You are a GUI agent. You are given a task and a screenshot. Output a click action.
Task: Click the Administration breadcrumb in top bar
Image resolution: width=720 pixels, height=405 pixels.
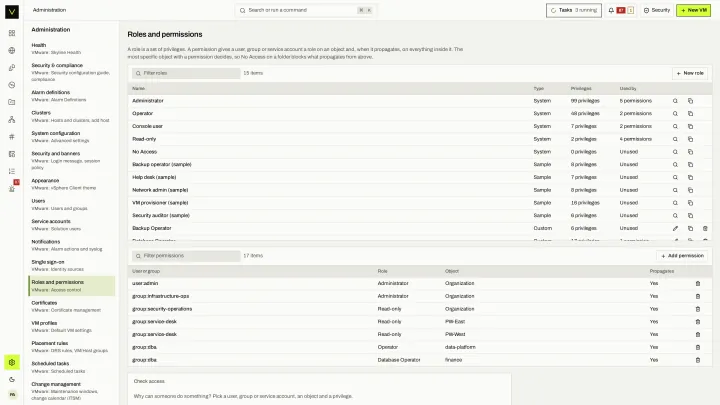[x=49, y=10]
